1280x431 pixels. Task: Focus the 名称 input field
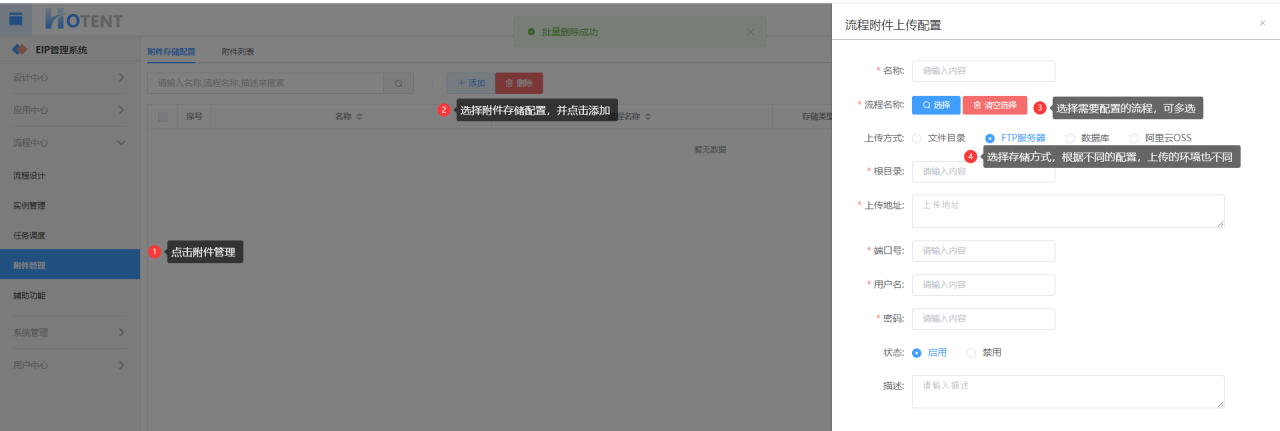[x=983, y=71]
